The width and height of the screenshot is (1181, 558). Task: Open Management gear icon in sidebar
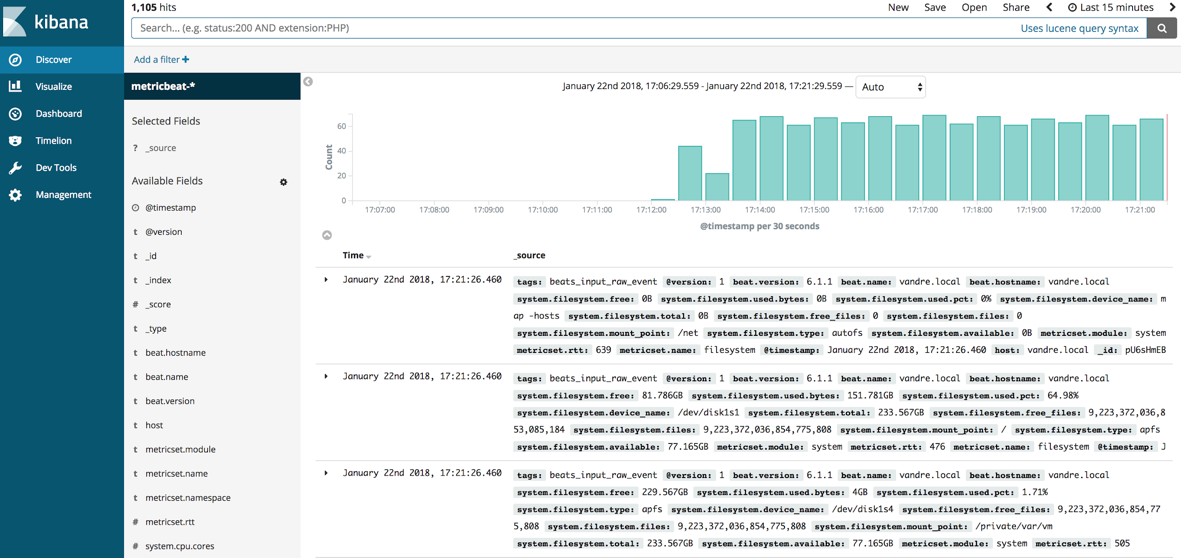(15, 195)
